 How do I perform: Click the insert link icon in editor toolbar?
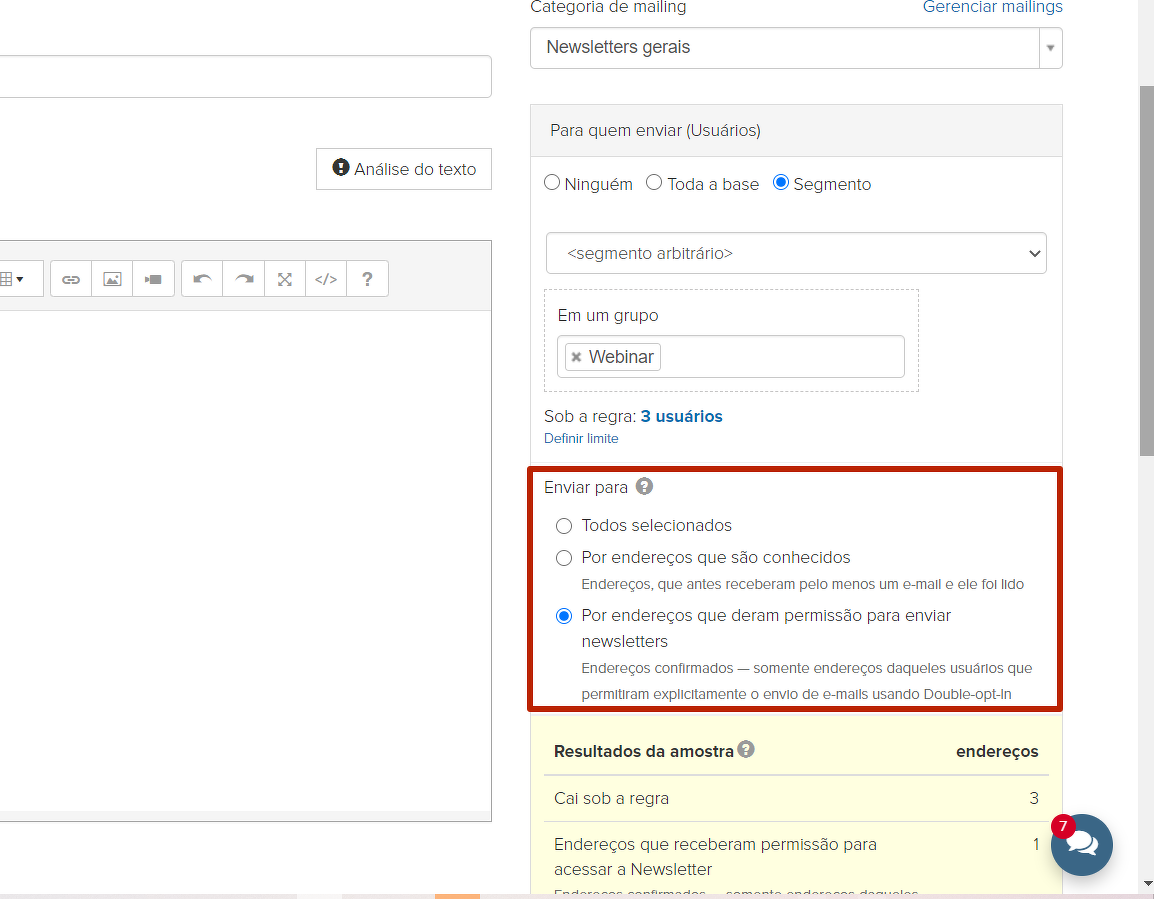(x=71, y=279)
